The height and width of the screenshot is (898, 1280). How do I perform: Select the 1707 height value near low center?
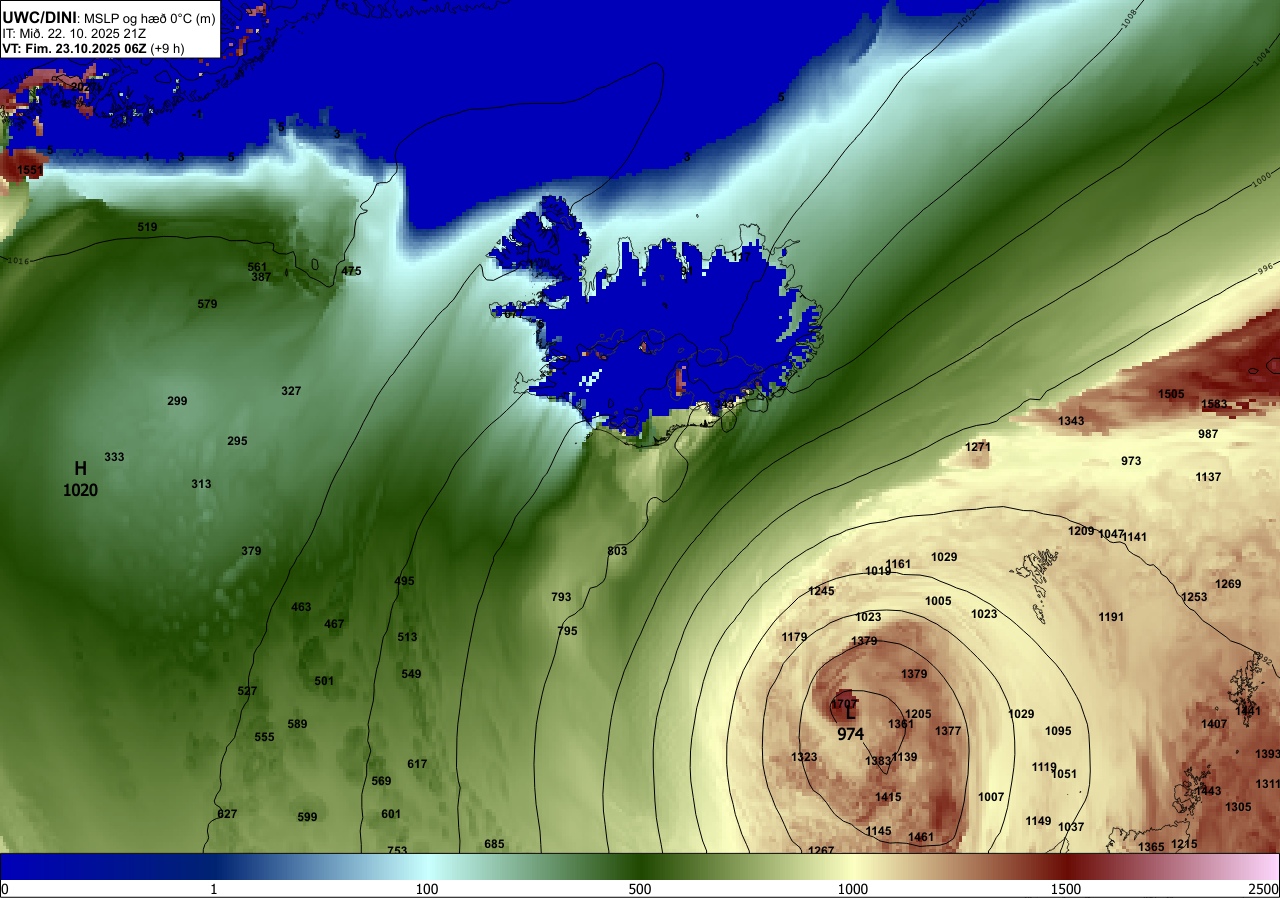[x=844, y=704]
